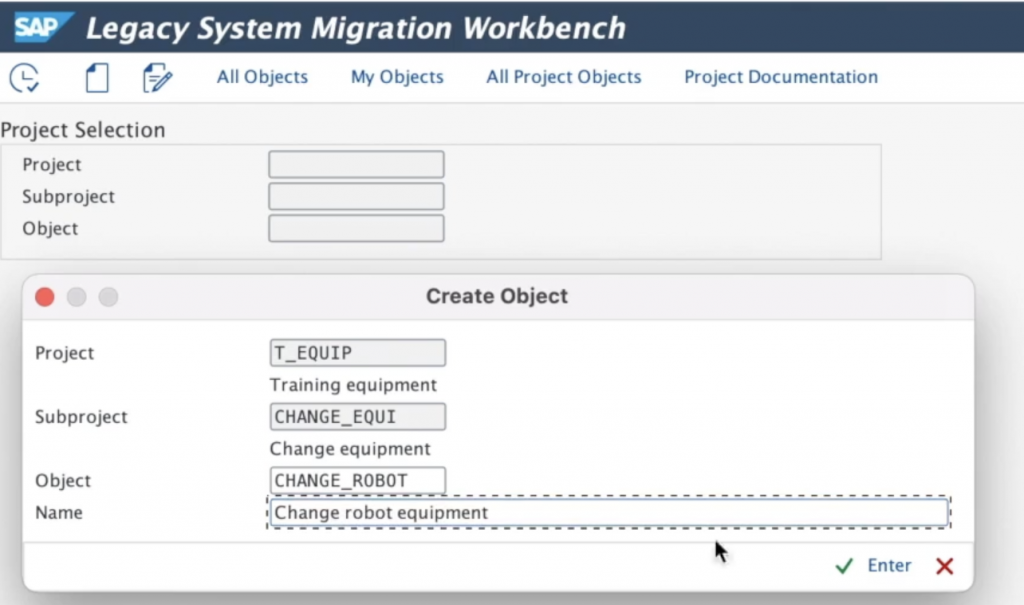The image size is (1024, 605).
Task: Click the Create new document icon
Action: (97, 77)
